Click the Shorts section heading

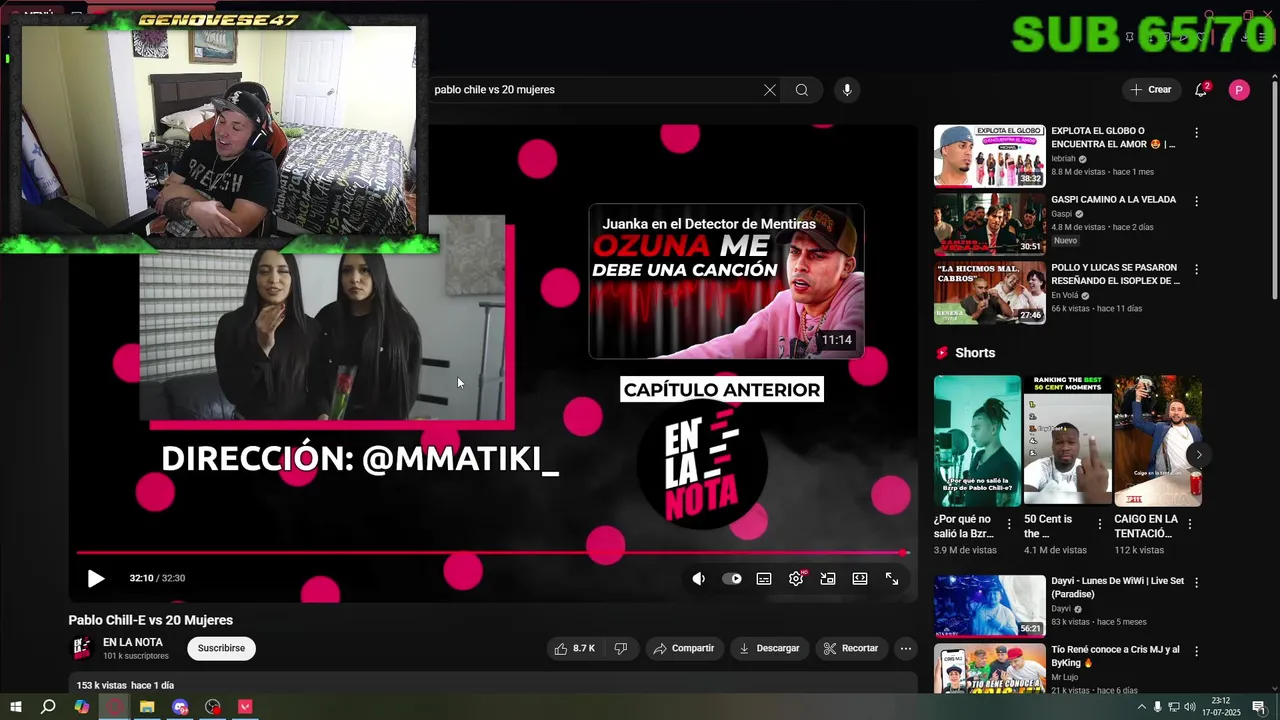point(975,353)
